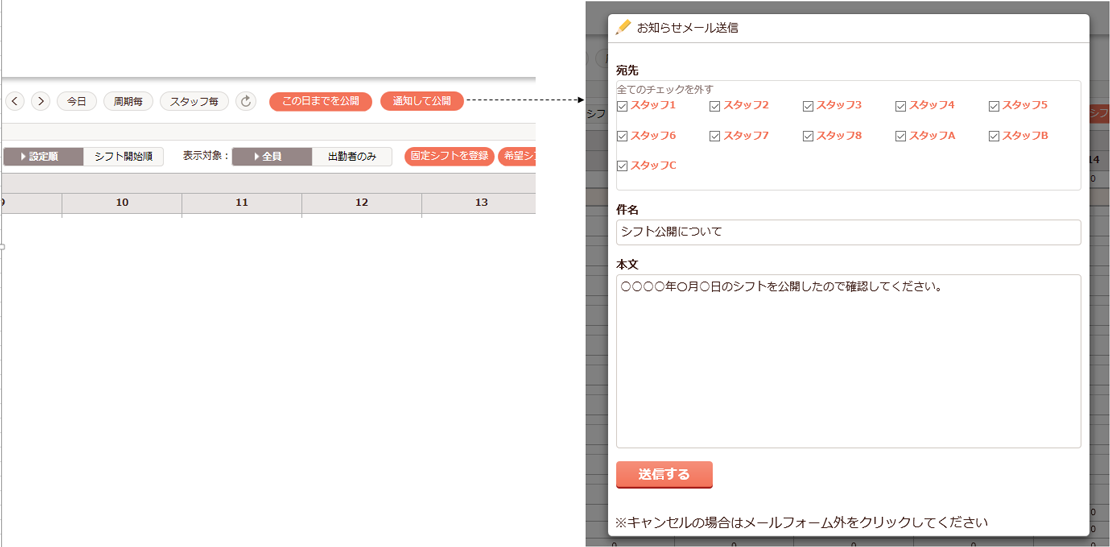
Task: Click 固定シフトを登録 button
Action: (449, 157)
